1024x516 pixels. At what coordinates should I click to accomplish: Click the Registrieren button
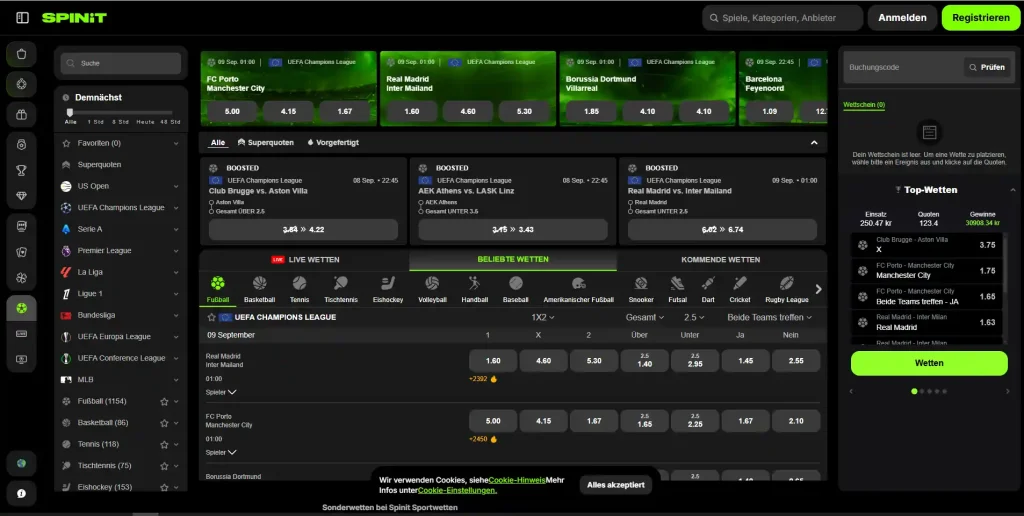[x=981, y=18]
